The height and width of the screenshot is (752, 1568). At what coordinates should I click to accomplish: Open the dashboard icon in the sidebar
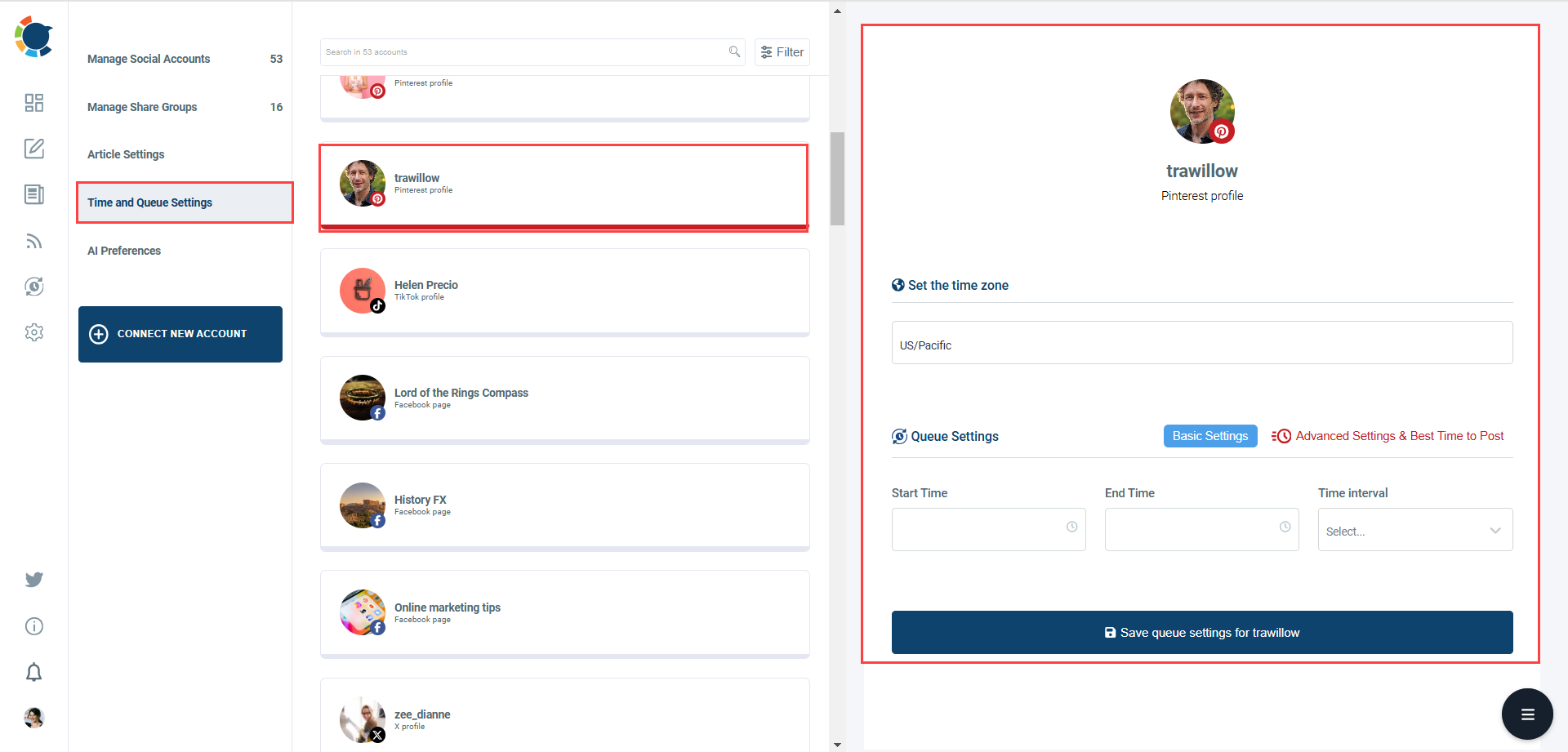click(33, 103)
